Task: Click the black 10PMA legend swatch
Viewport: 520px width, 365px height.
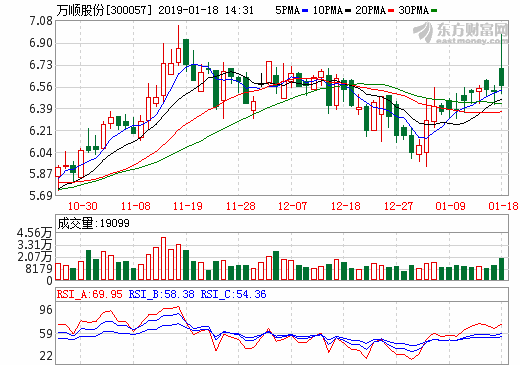Action: 348,11
